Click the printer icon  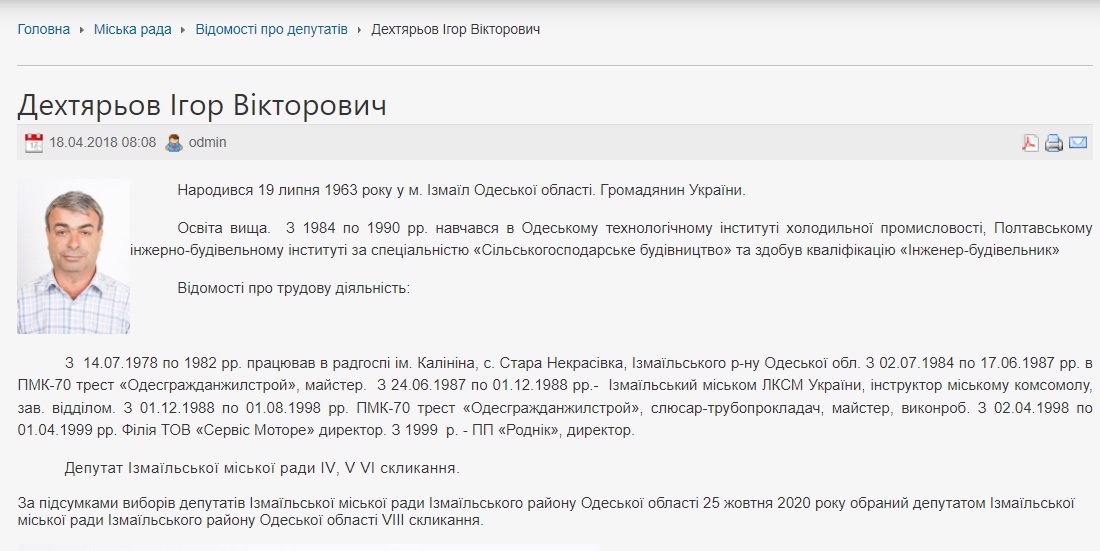1054,142
